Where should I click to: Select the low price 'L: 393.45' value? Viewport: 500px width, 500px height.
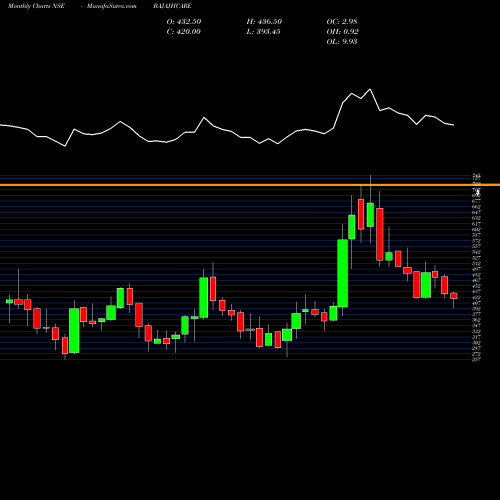[x=263, y=32]
